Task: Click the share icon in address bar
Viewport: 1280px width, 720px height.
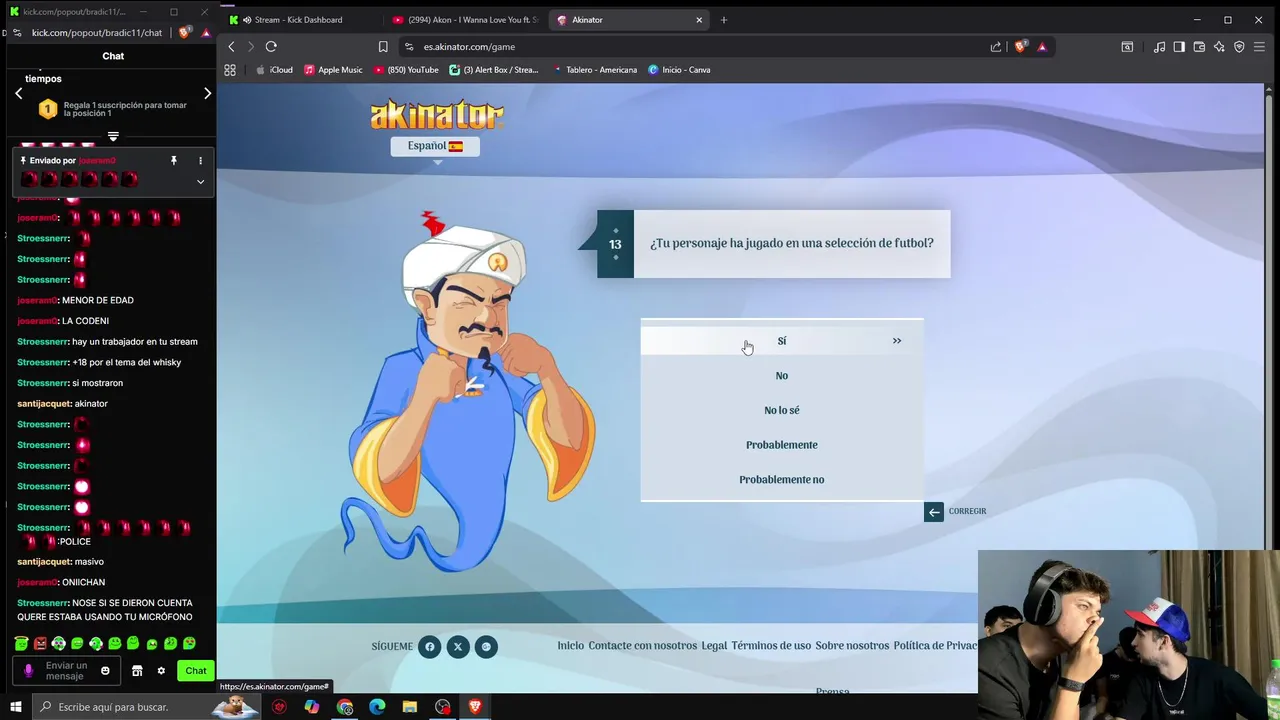Action: [x=996, y=47]
